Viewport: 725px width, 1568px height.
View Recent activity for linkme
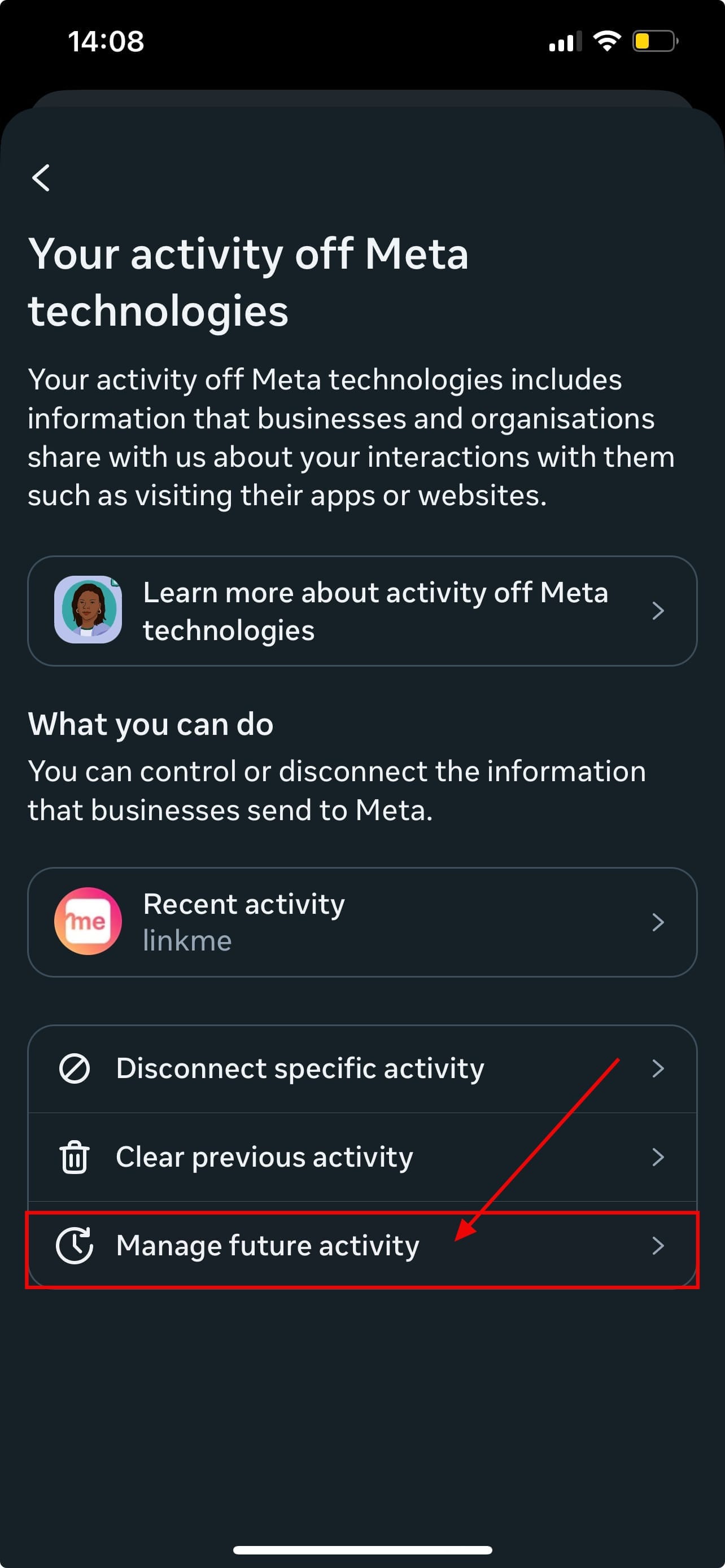(243, 922)
